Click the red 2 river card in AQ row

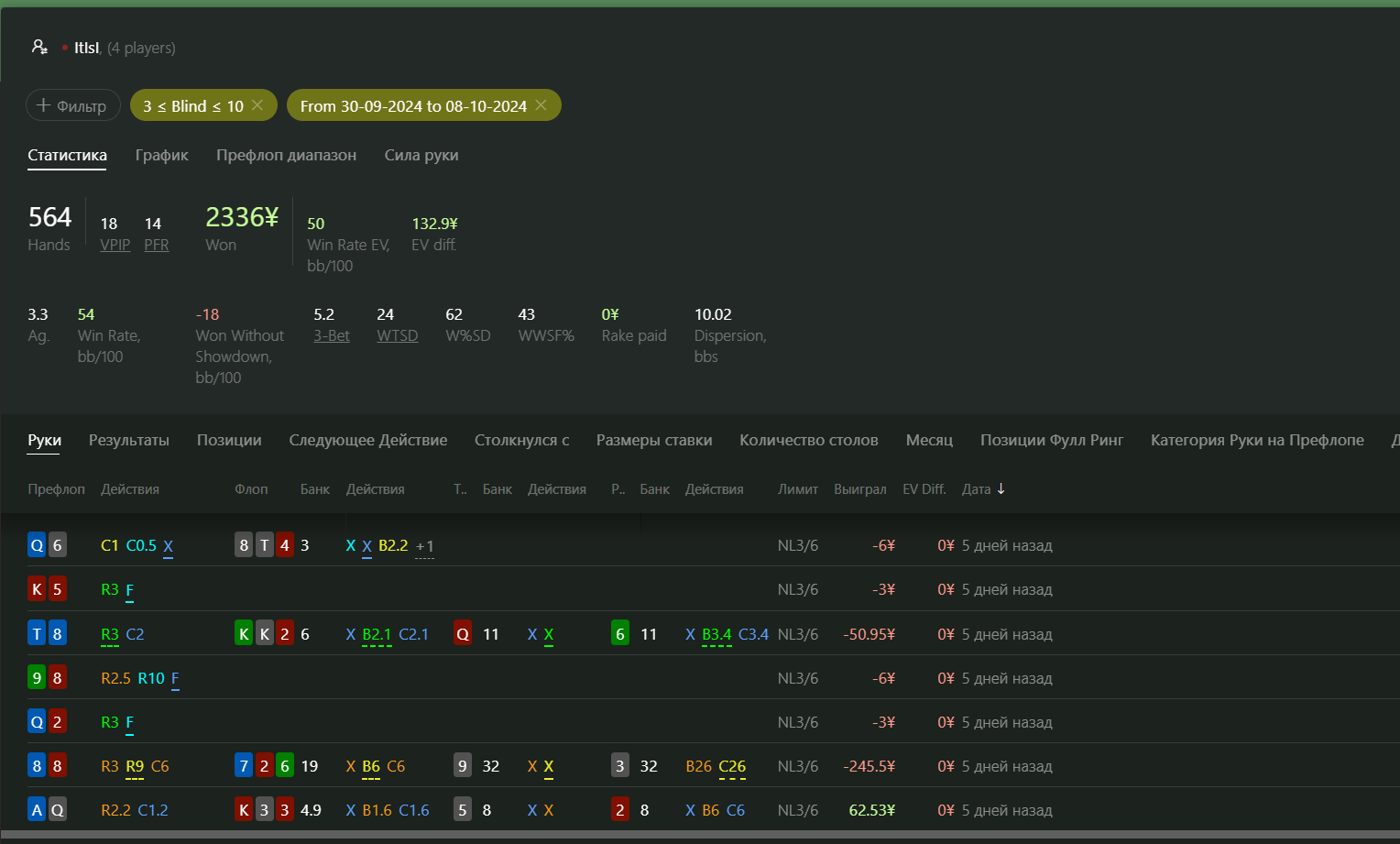tap(620, 809)
